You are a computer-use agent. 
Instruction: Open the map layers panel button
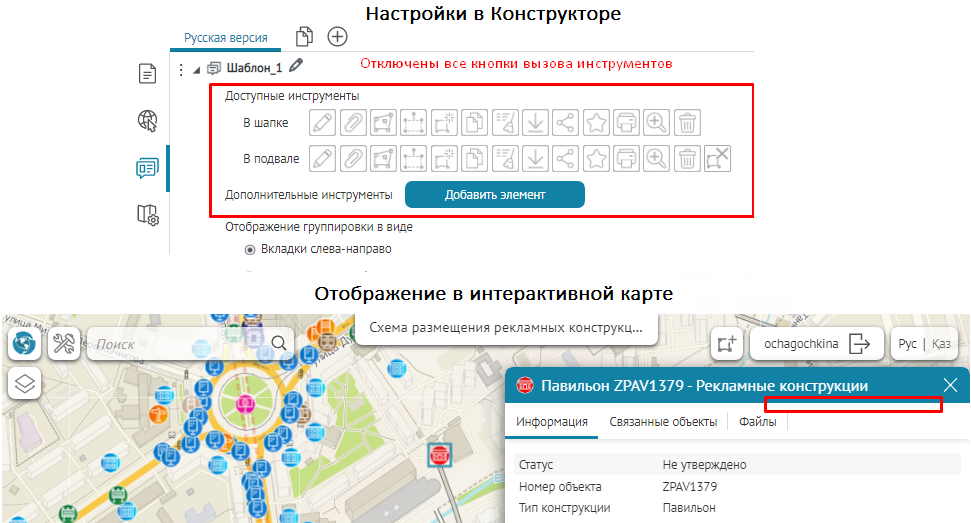point(25,382)
